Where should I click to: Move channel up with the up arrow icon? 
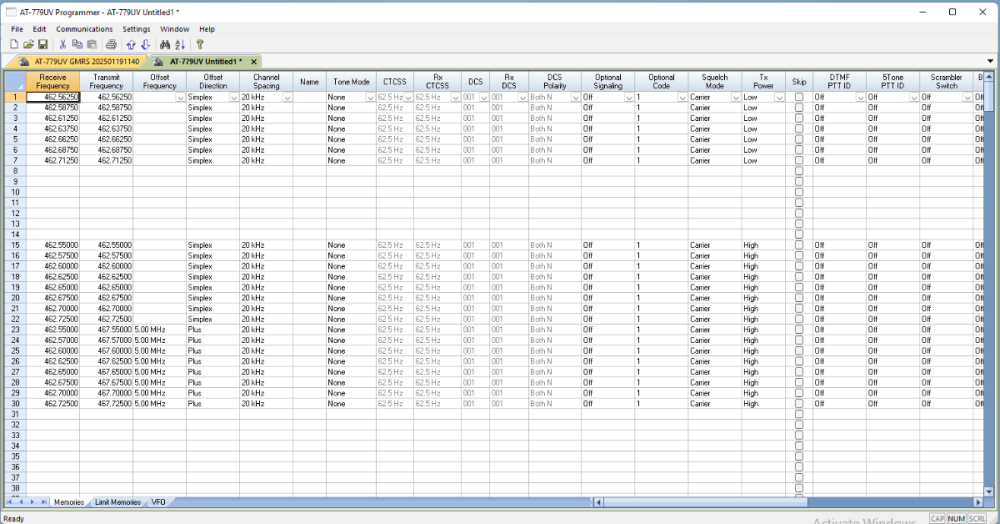tap(131, 45)
